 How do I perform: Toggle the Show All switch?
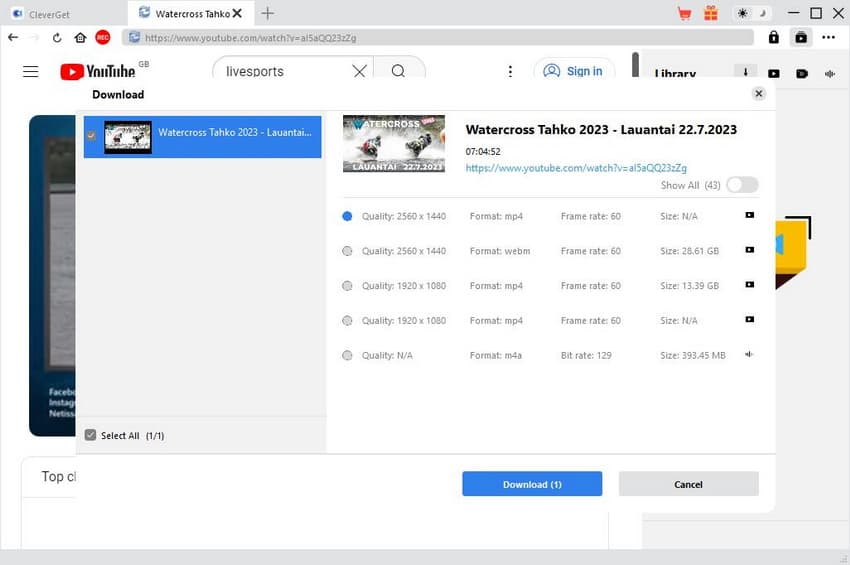742,185
